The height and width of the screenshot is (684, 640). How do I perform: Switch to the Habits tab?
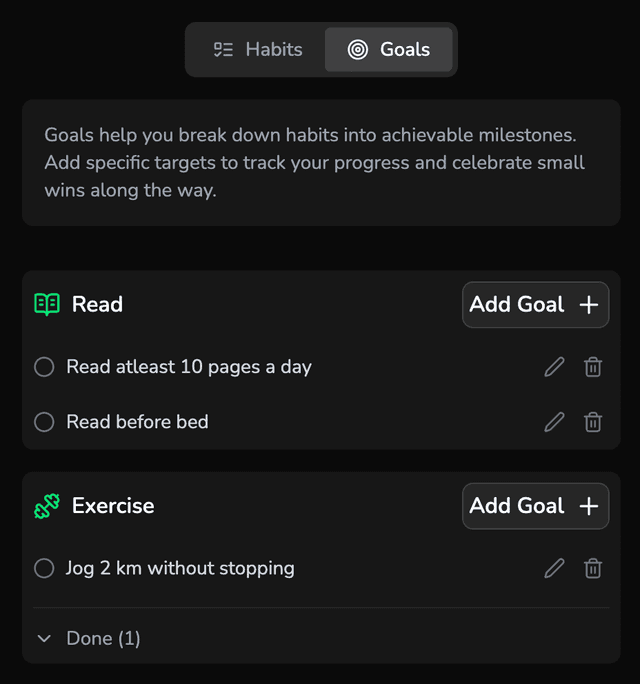click(258, 49)
